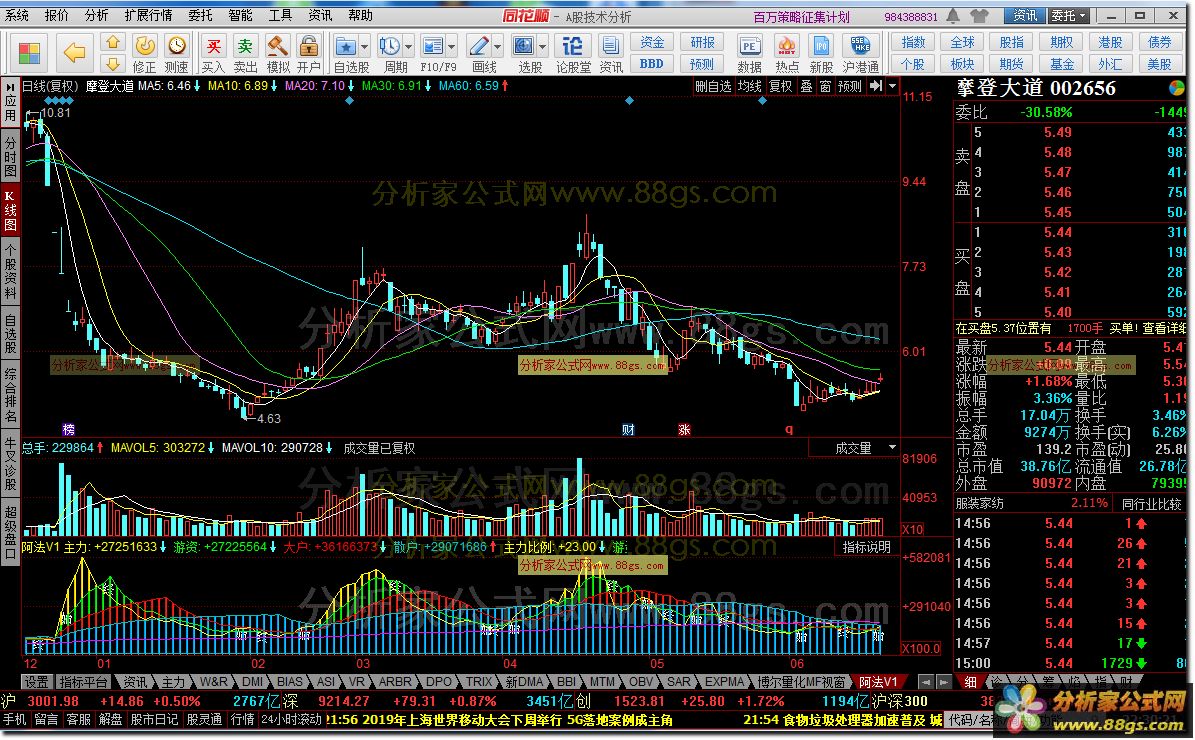The height and width of the screenshot is (740, 1195).
Task: Click the yellow back arrow icon
Action: click(x=74, y=53)
